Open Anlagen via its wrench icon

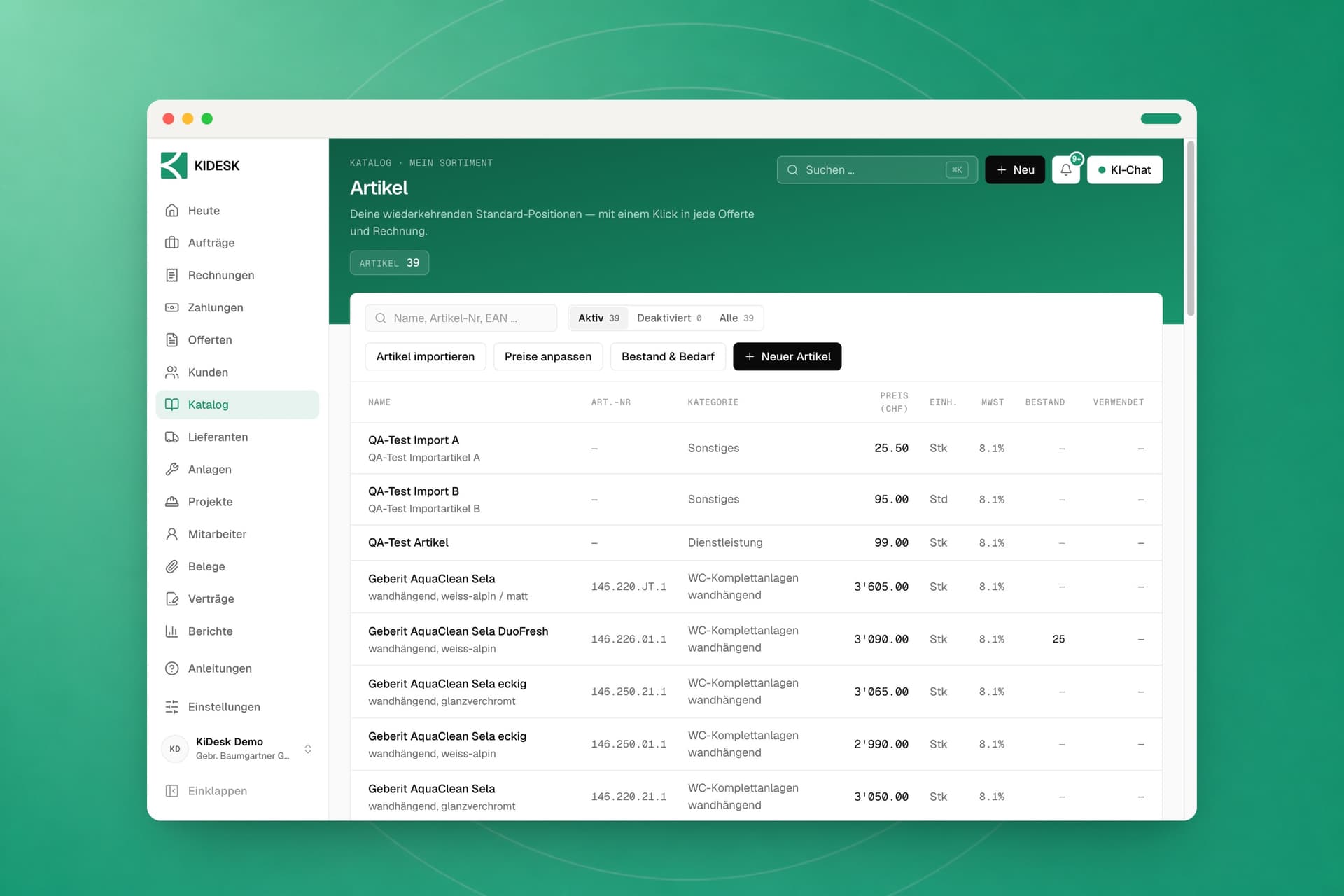point(171,469)
